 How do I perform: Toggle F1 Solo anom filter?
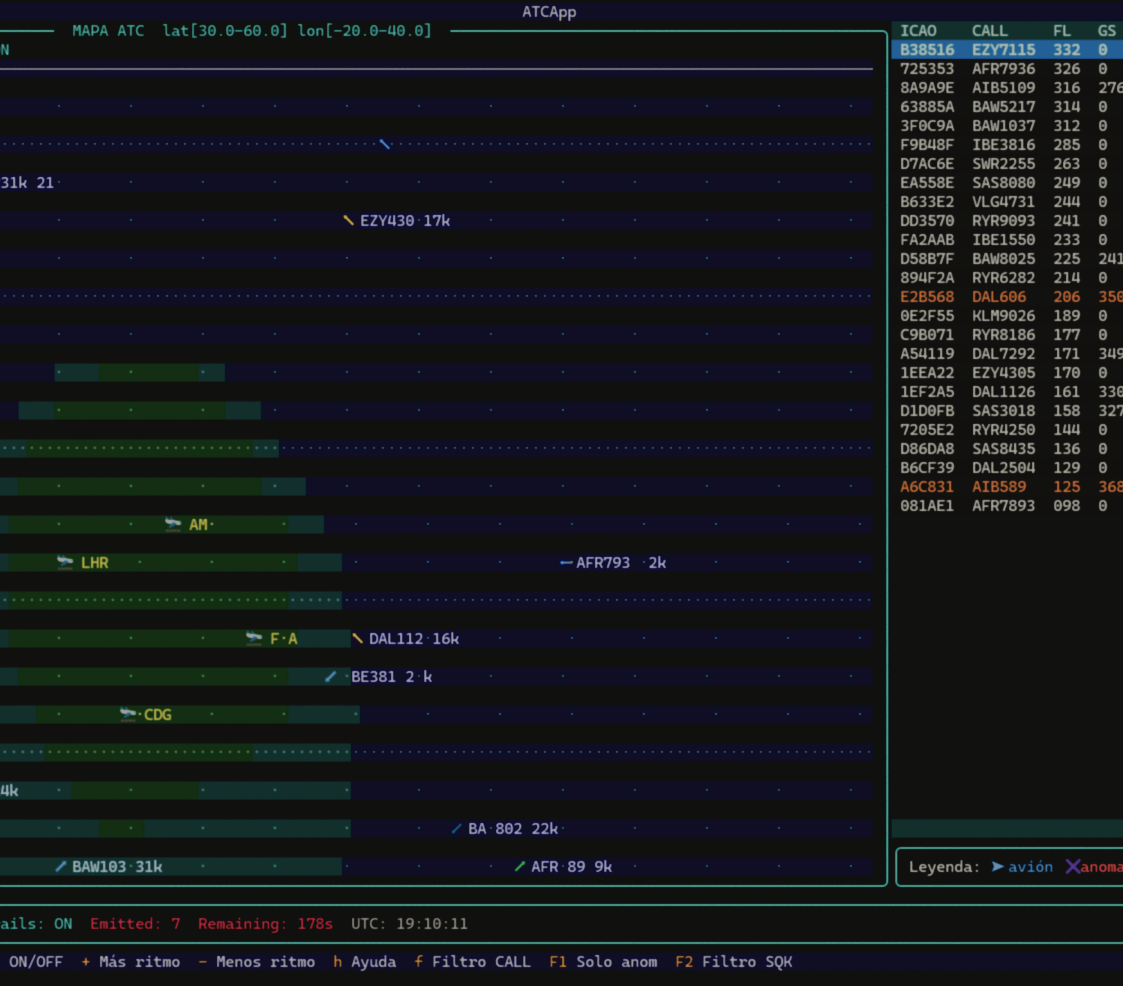click(x=603, y=961)
